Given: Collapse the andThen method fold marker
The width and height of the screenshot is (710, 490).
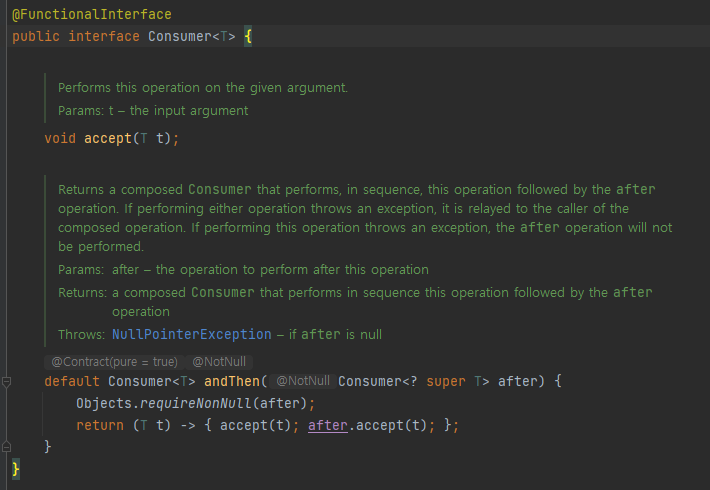Looking at the screenshot, I should click(6, 382).
